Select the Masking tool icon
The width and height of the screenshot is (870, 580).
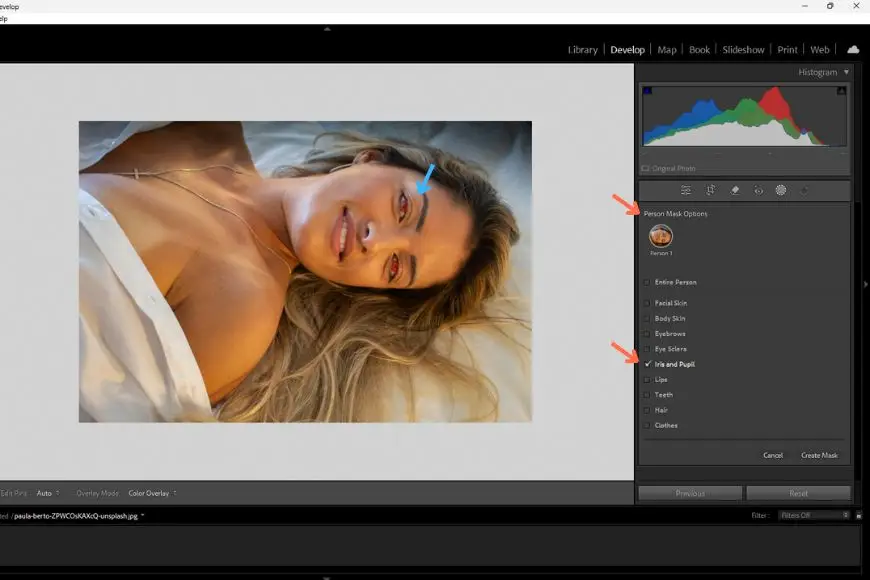click(x=781, y=190)
